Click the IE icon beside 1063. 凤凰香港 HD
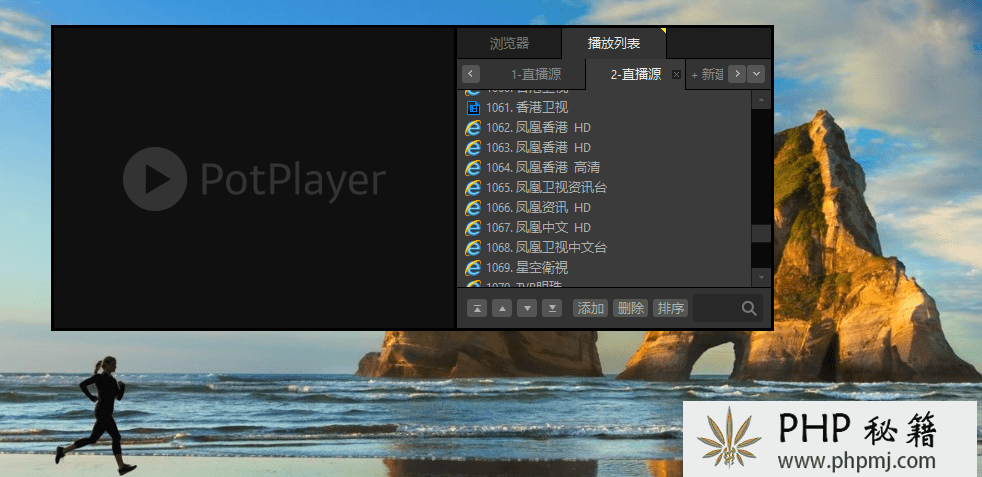The height and width of the screenshot is (477, 982). click(x=473, y=148)
